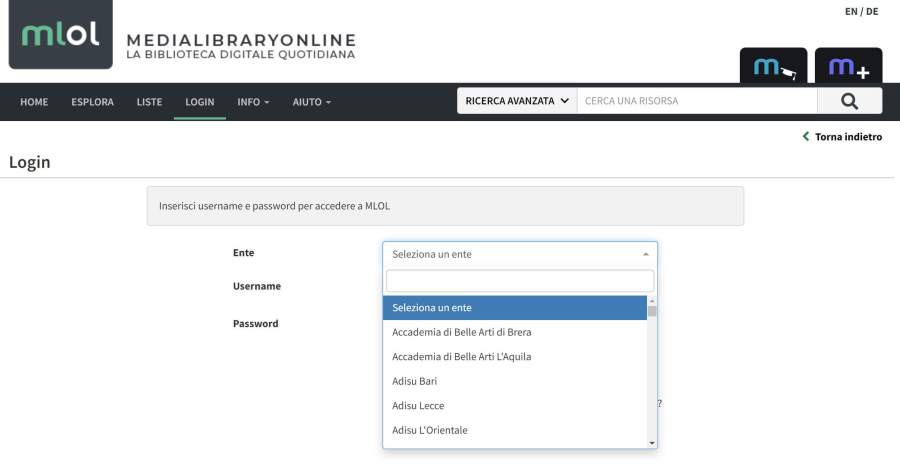
Task: Open the Esplora menu item
Action: pyautogui.click(x=92, y=102)
